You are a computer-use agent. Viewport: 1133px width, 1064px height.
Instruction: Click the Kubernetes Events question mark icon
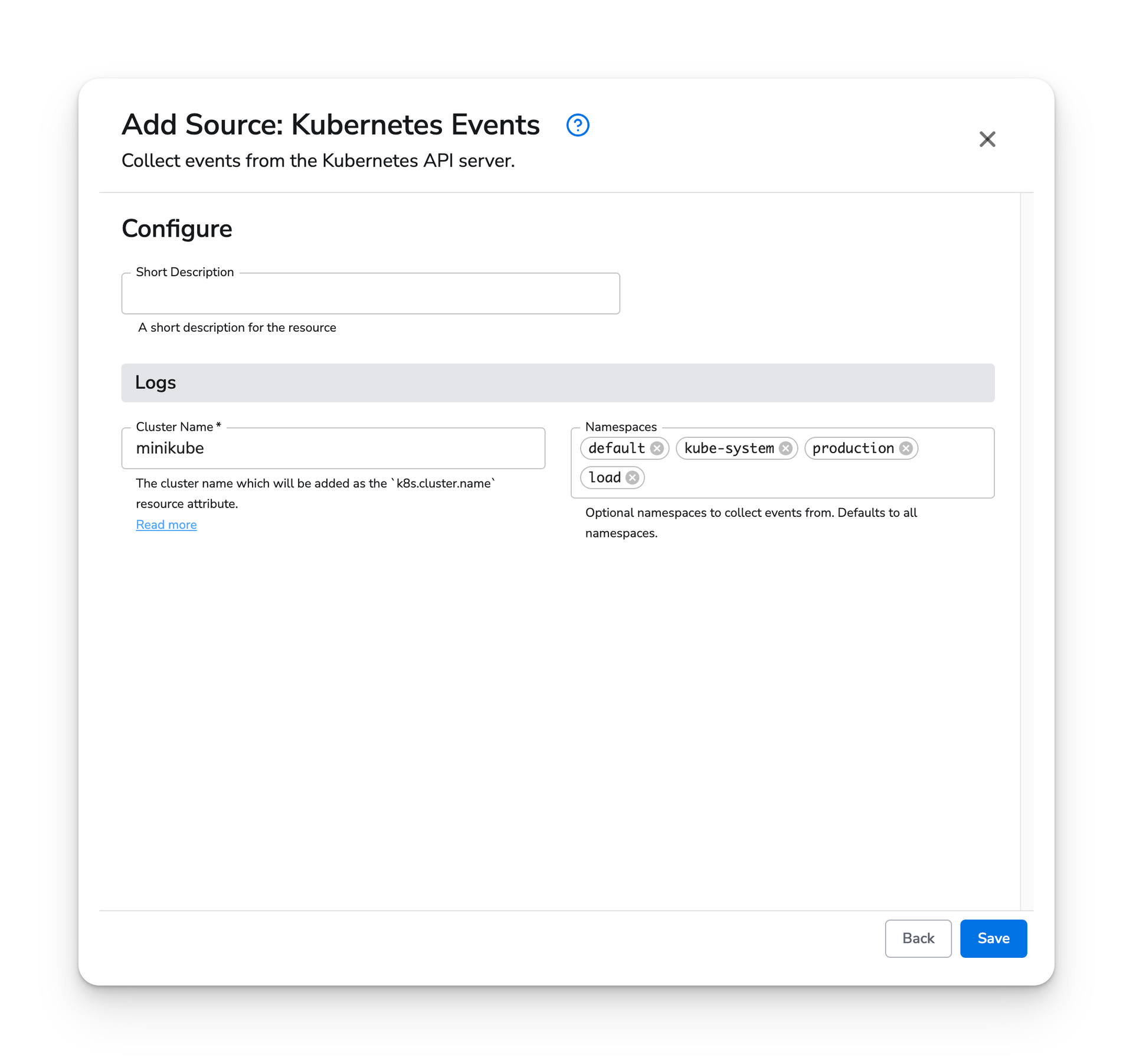pos(578,126)
